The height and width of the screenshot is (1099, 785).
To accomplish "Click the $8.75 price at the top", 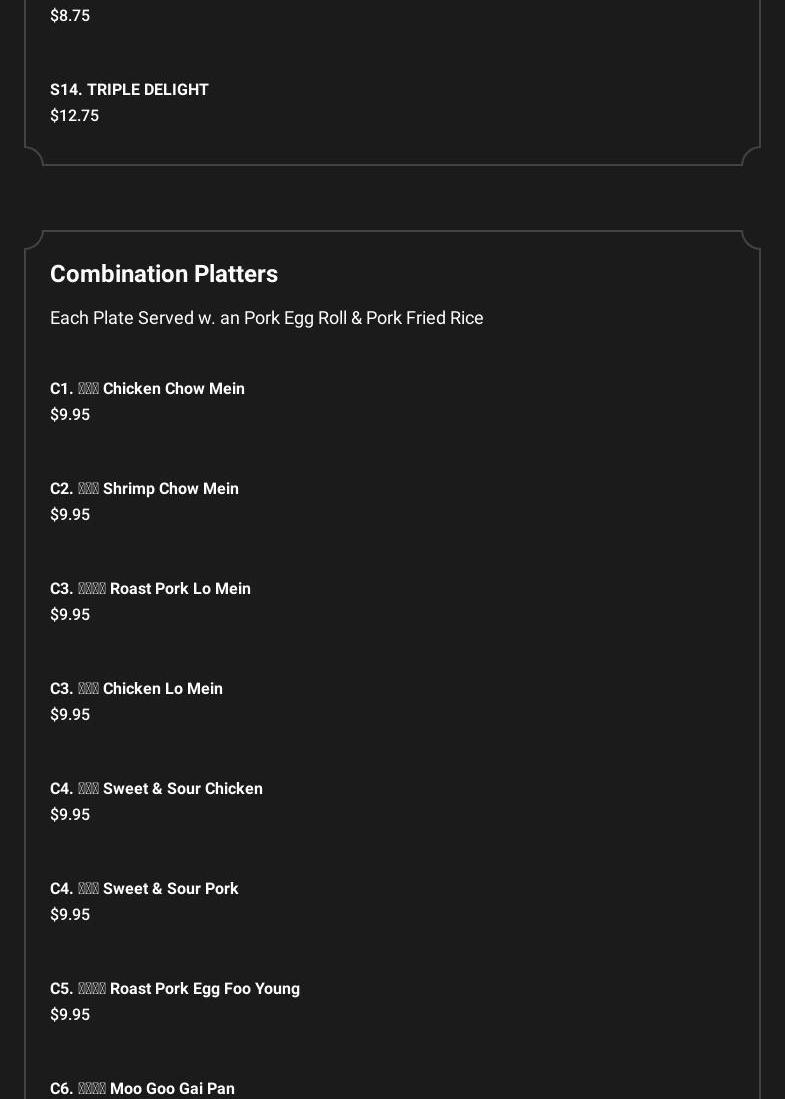I will pos(70,15).
